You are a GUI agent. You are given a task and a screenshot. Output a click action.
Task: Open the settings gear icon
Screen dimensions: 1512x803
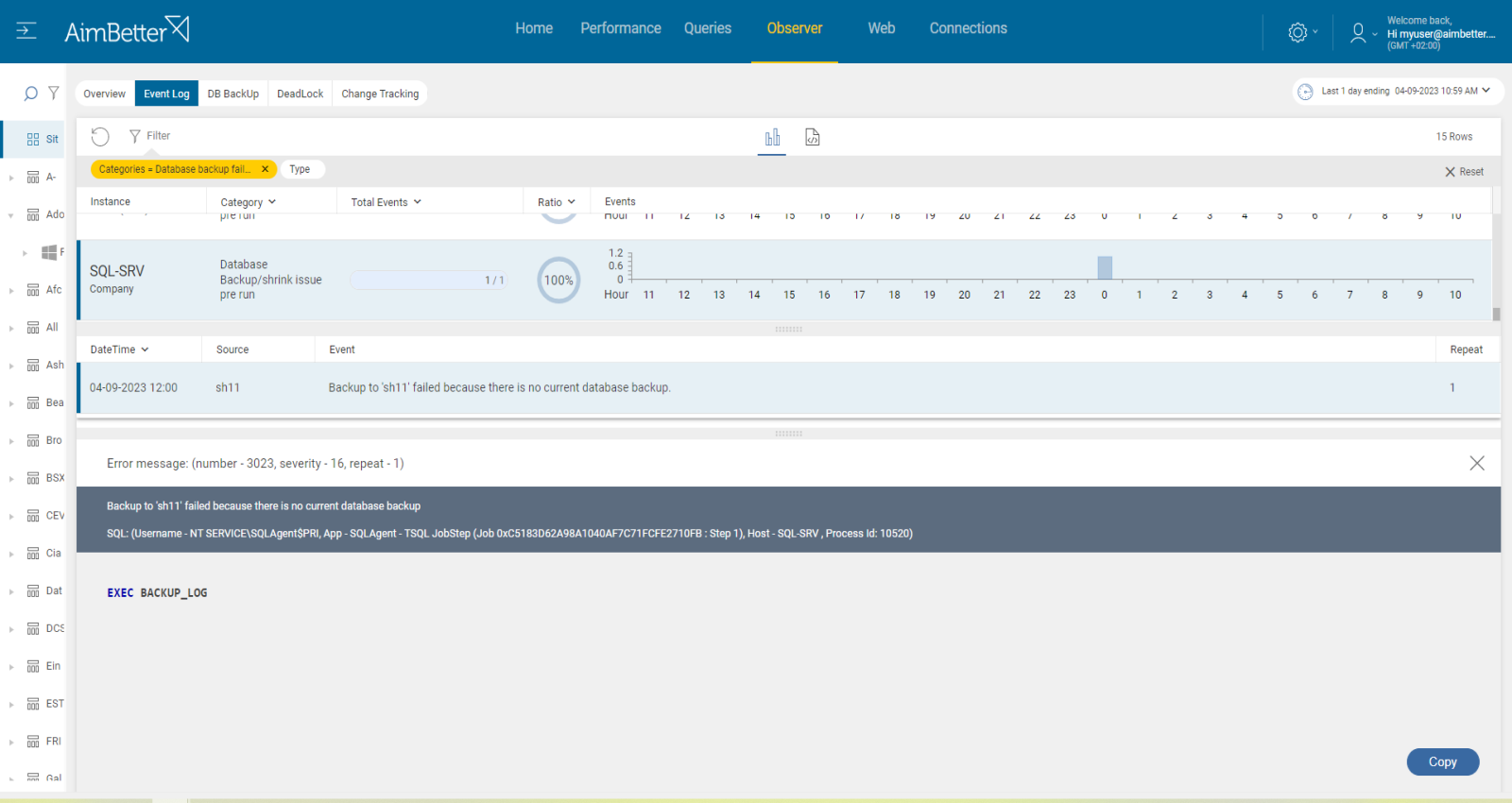click(x=1297, y=32)
